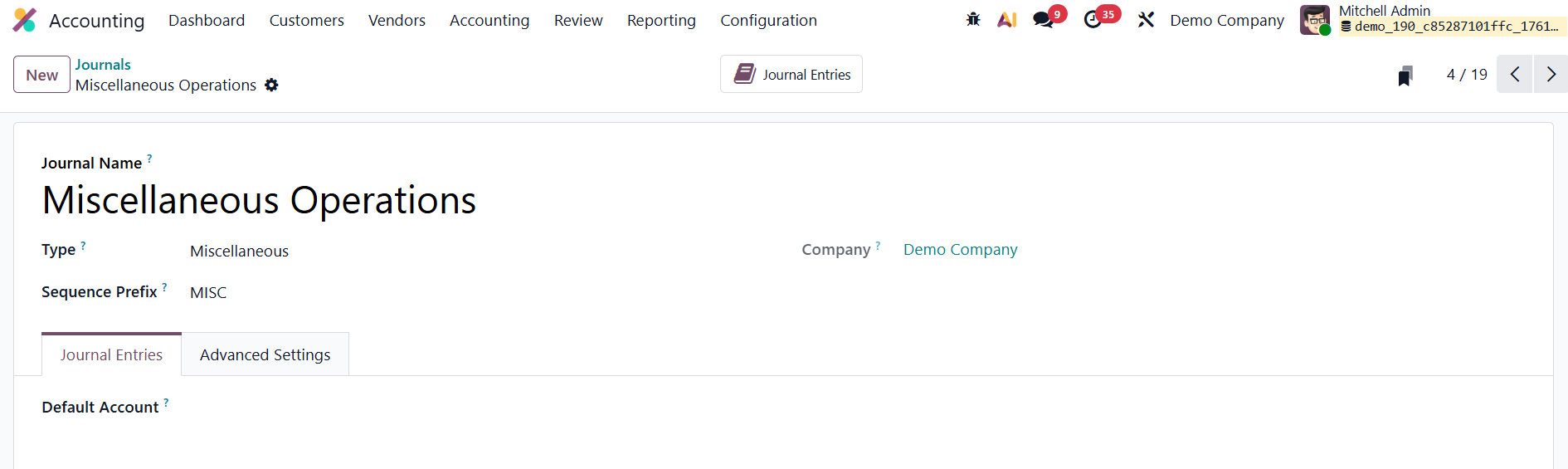This screenshot has width=1568, height=469.
Task: Click the gear actions icon beside Miscellaneous Operations
Action: pyautogui.click(x=271, y=85)
